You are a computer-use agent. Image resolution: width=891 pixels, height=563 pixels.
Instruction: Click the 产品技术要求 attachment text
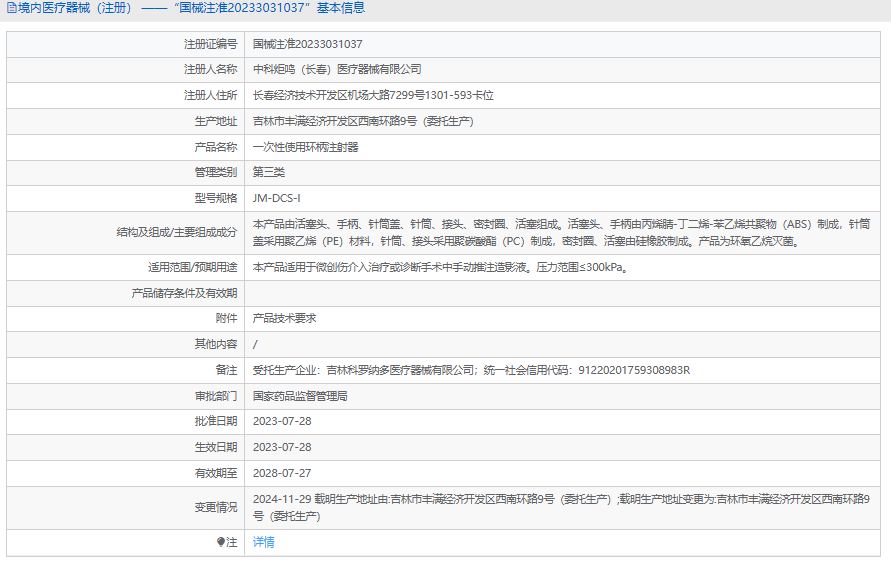284,318
